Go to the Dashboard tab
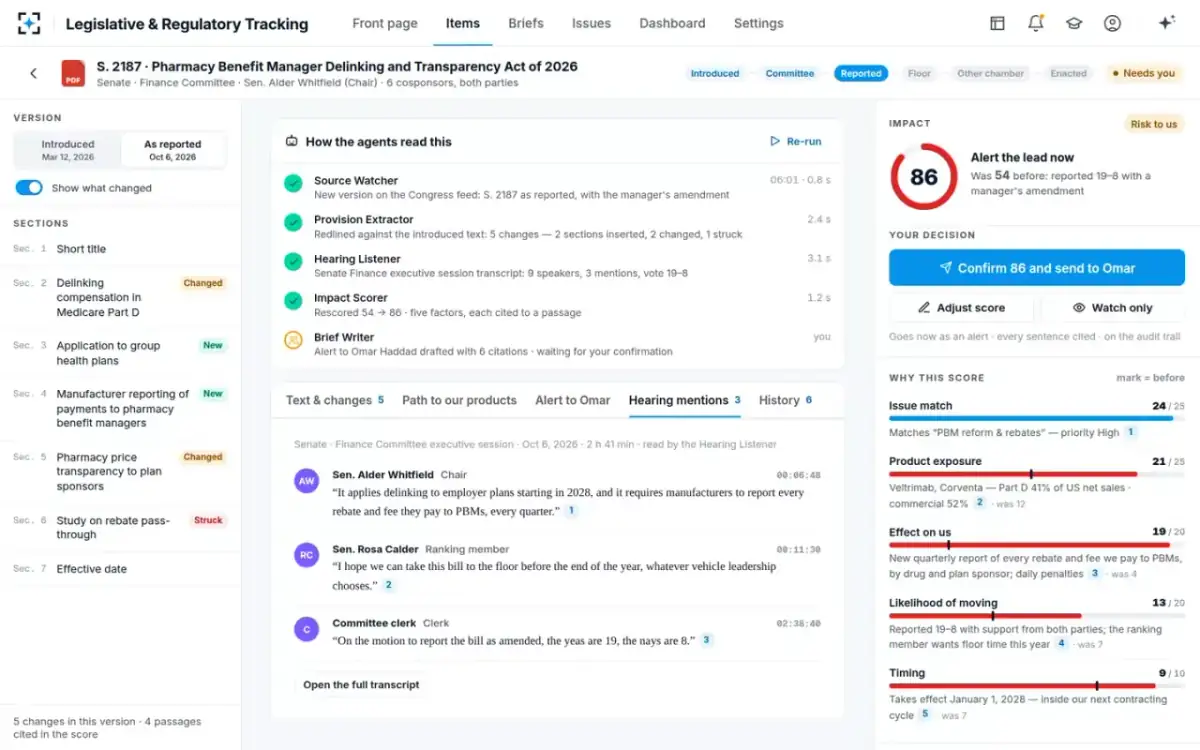Viewport: 1200px width, 750px height. tap(672, 23)
